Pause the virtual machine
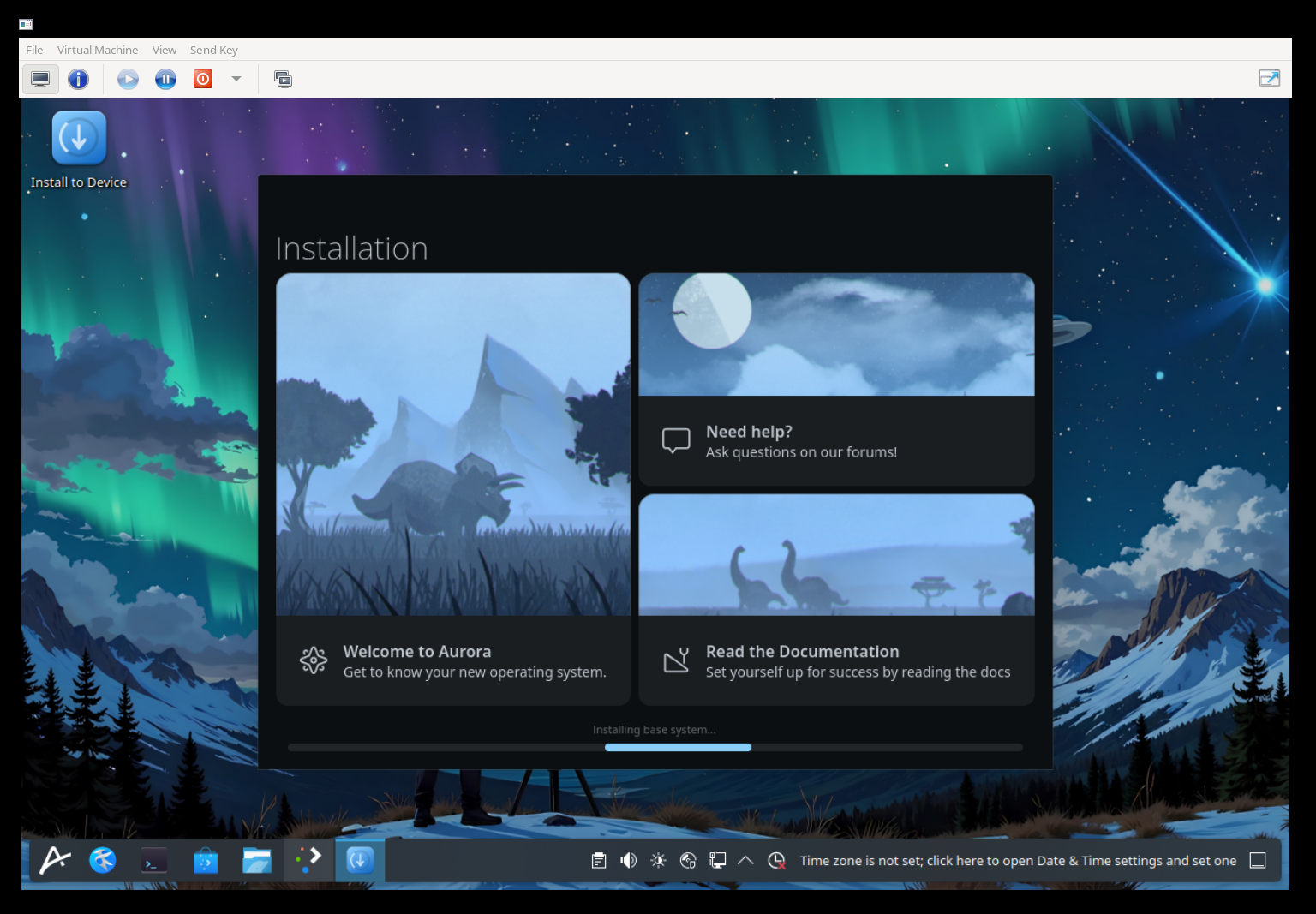The height and width of the screenshot is (914, 1316). (x=165, y=80)
